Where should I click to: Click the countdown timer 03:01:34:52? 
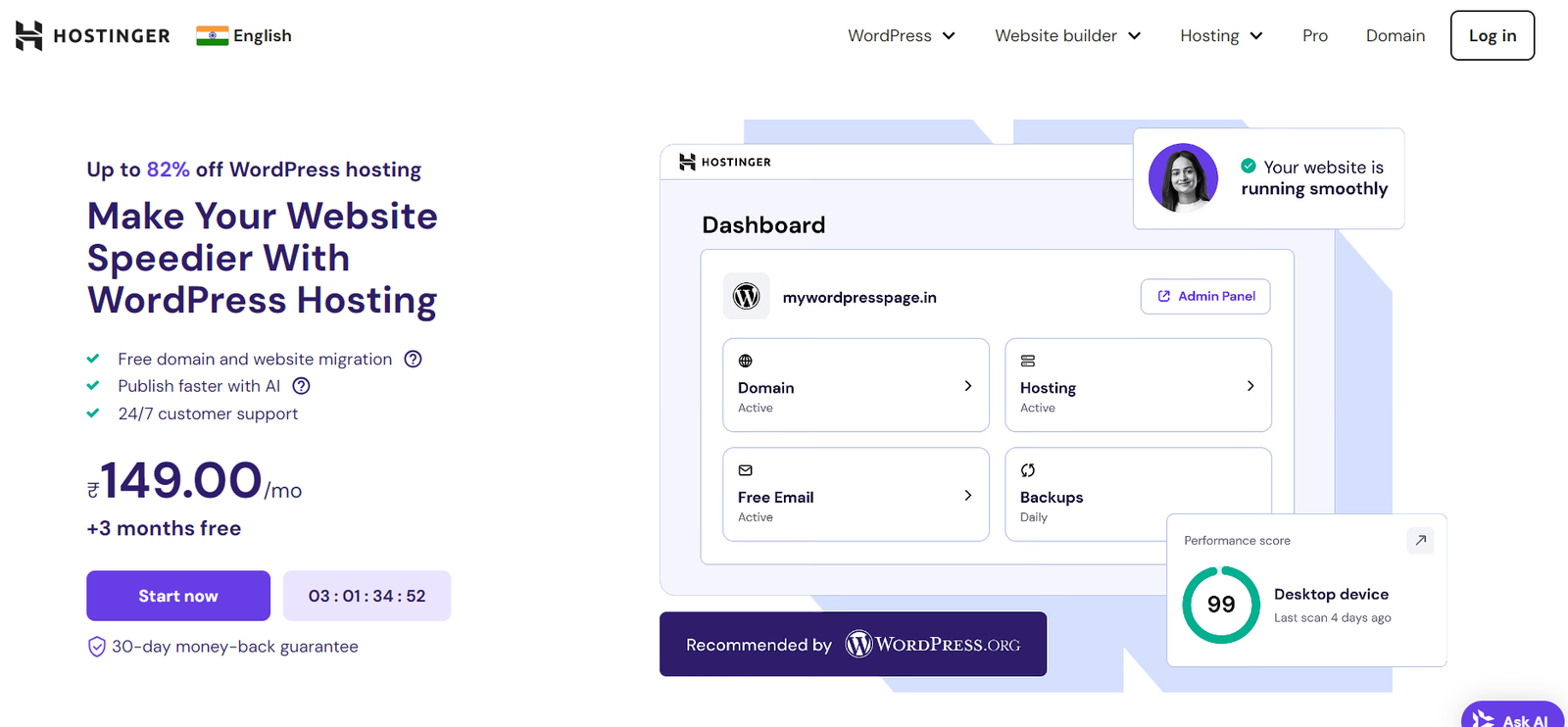coord(367,596)
